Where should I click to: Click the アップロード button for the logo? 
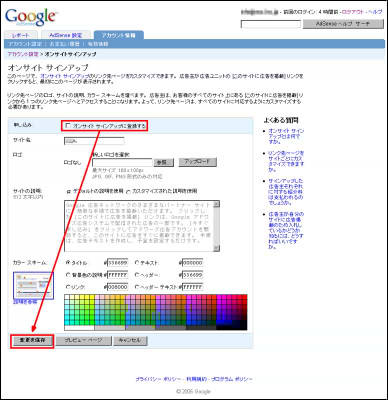(x=198, y=162)
